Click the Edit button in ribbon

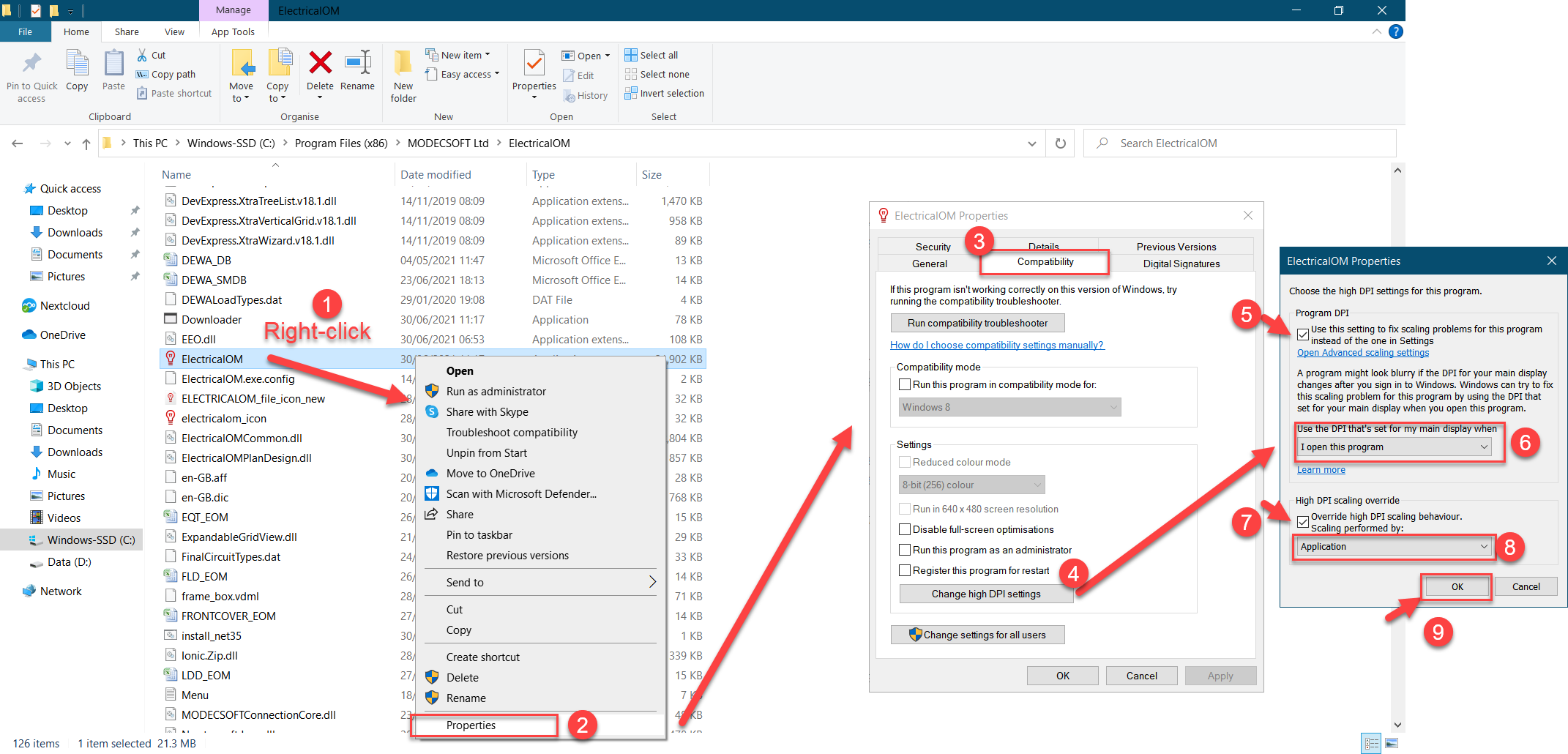tap(578, 75)
